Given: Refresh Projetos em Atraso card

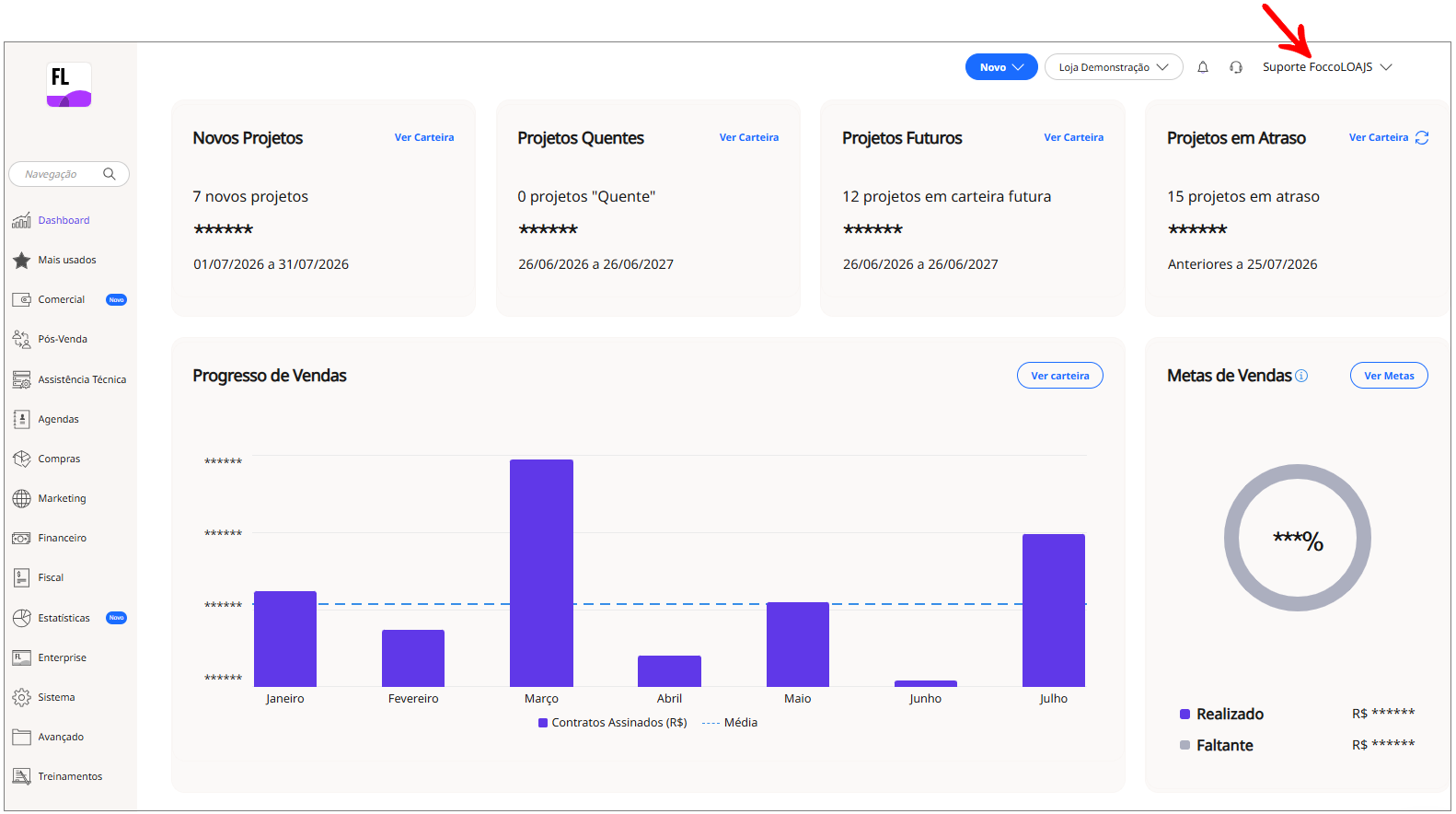Looking at the screenshot, I should pos(1422,137).
